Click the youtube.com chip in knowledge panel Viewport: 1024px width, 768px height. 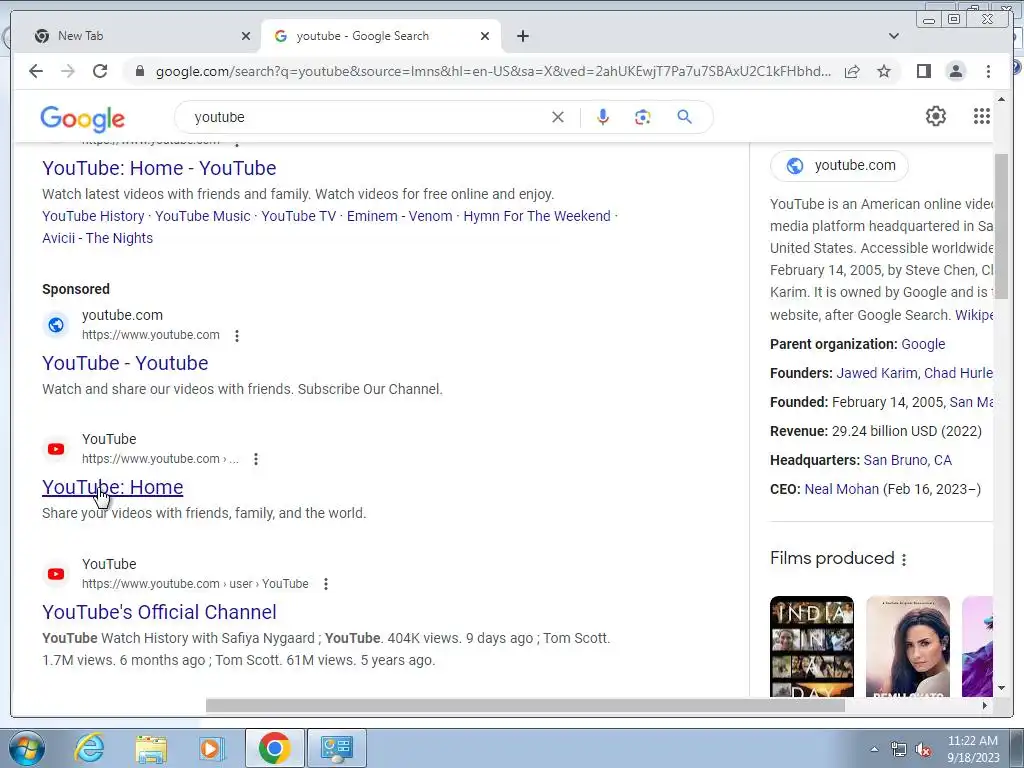(839, 166)
